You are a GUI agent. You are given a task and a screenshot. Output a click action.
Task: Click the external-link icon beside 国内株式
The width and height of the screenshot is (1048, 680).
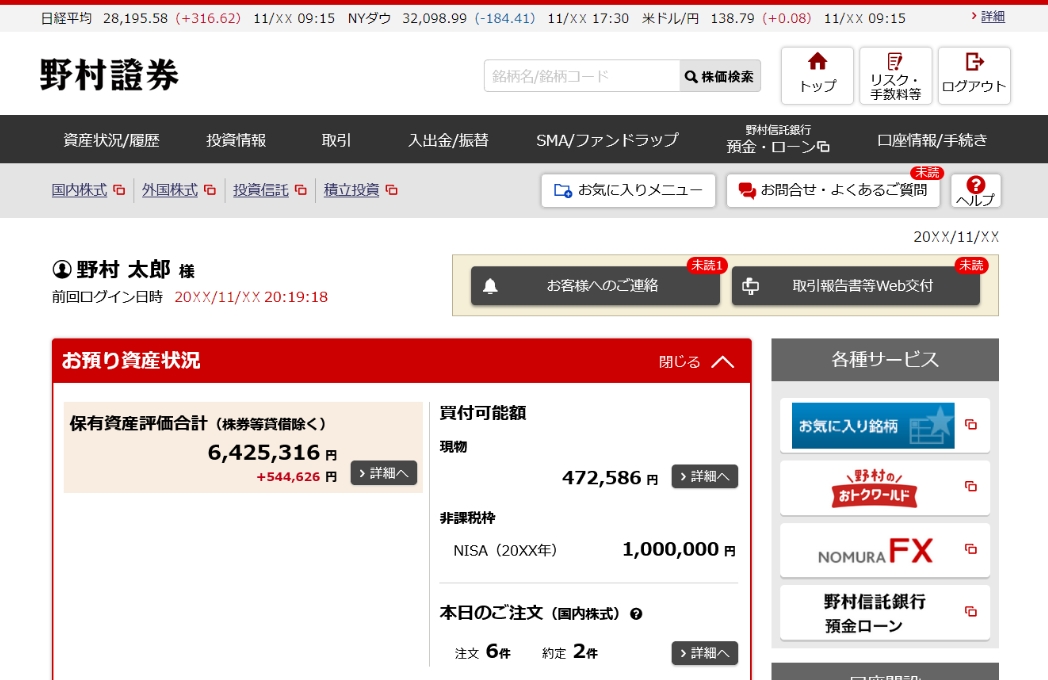pyautogui.click(x=119, y=191)
